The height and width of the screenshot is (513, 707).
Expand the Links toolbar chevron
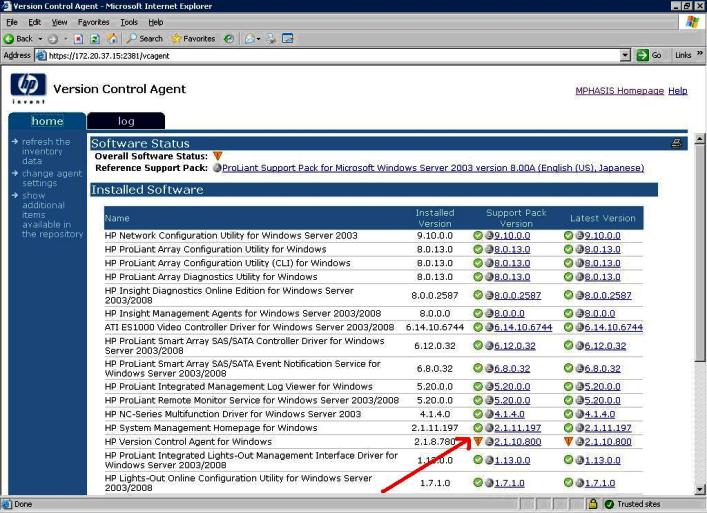tap(700, 55)
